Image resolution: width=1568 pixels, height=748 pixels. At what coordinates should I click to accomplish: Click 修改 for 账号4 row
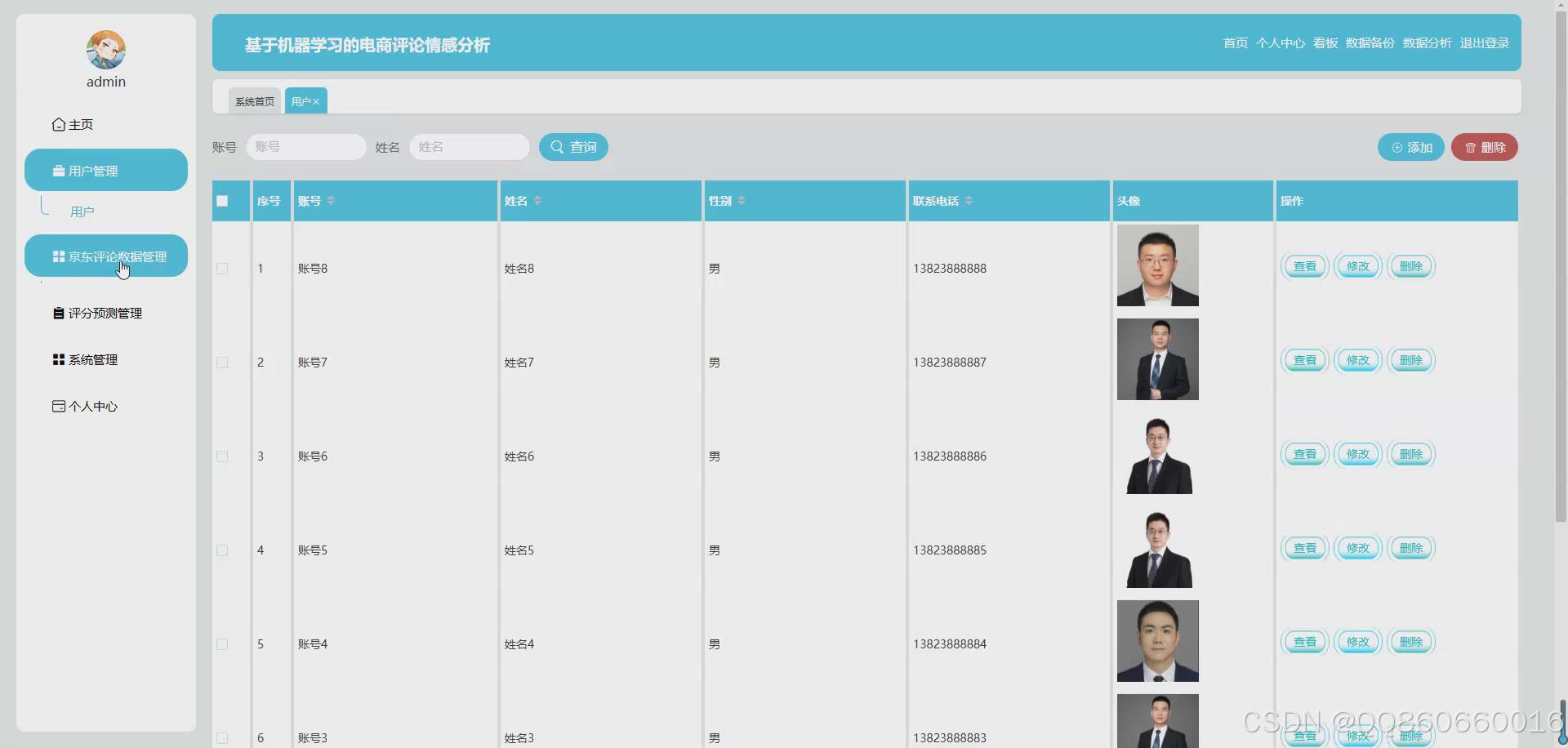1358,642
